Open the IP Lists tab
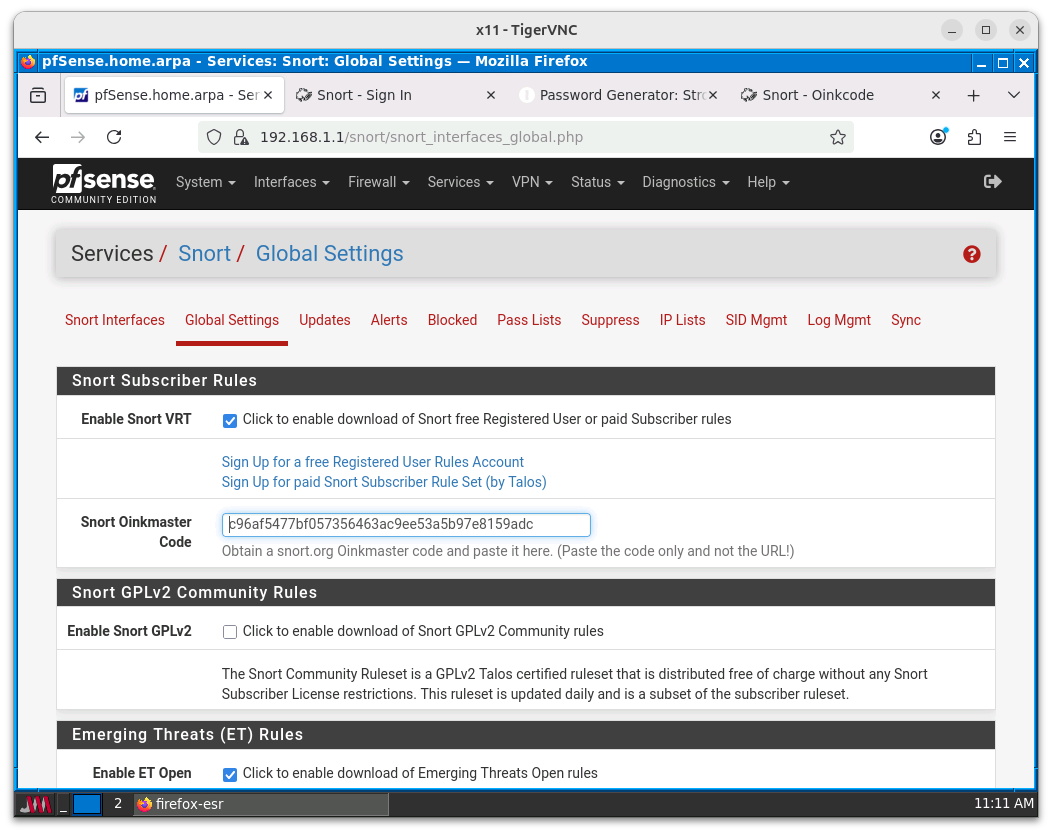This screenshot has height=834, width=1052. tap(682, 320)
